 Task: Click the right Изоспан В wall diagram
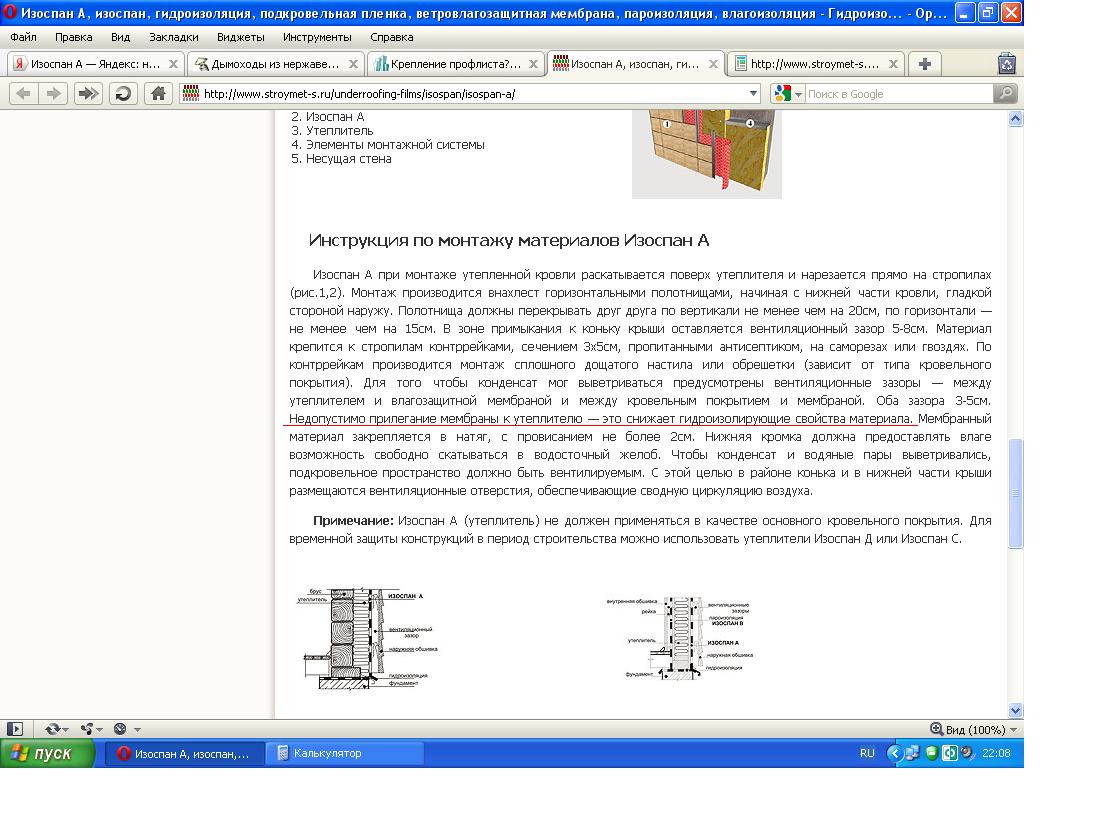[679, 637]
